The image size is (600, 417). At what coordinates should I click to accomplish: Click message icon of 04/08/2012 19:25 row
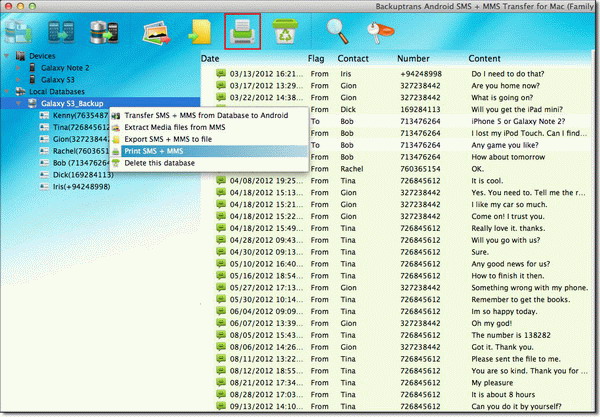click(x=221, y=180)
